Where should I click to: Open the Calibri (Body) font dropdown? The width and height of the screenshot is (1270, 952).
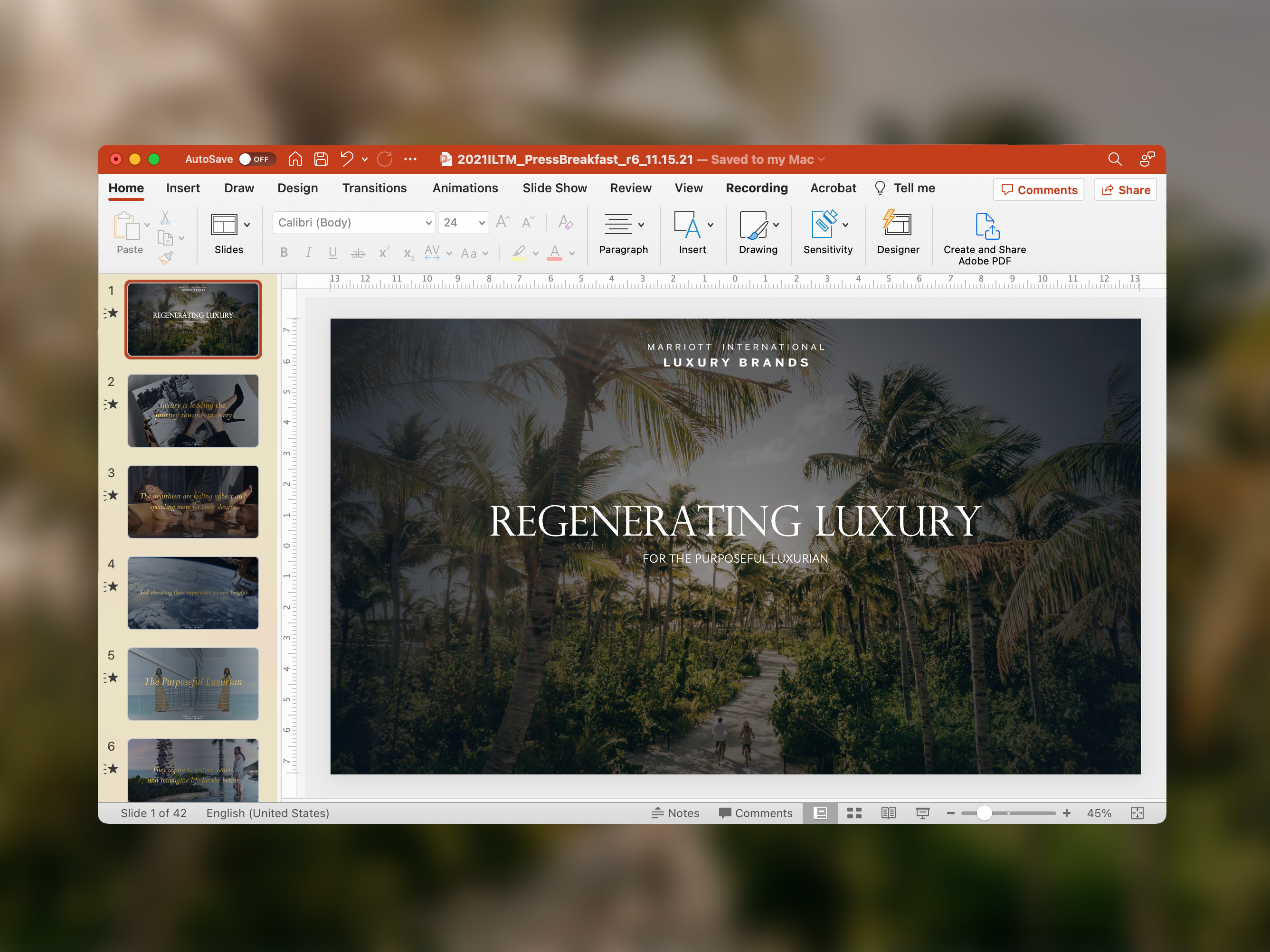tap(428, 223)
